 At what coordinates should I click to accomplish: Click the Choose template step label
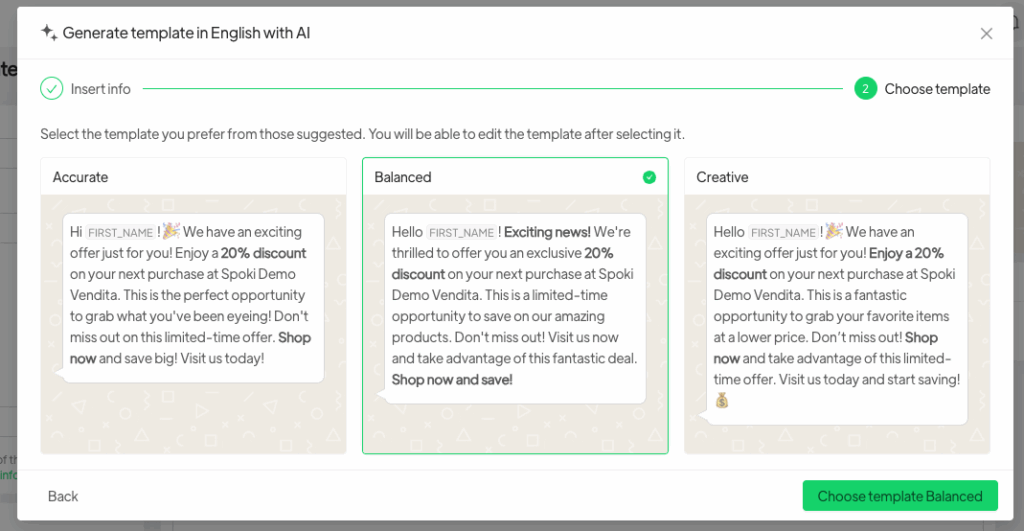937,89
